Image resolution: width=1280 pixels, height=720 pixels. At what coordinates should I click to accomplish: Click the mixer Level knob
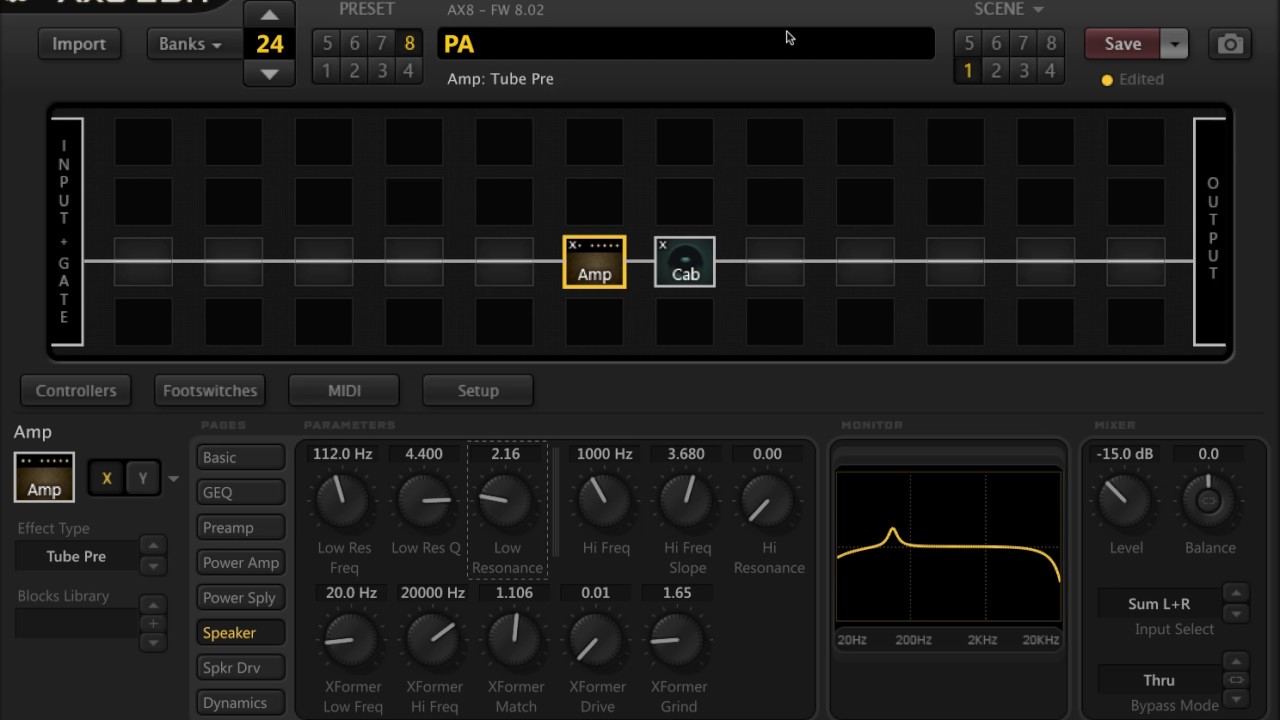[x=1125, y=500]
